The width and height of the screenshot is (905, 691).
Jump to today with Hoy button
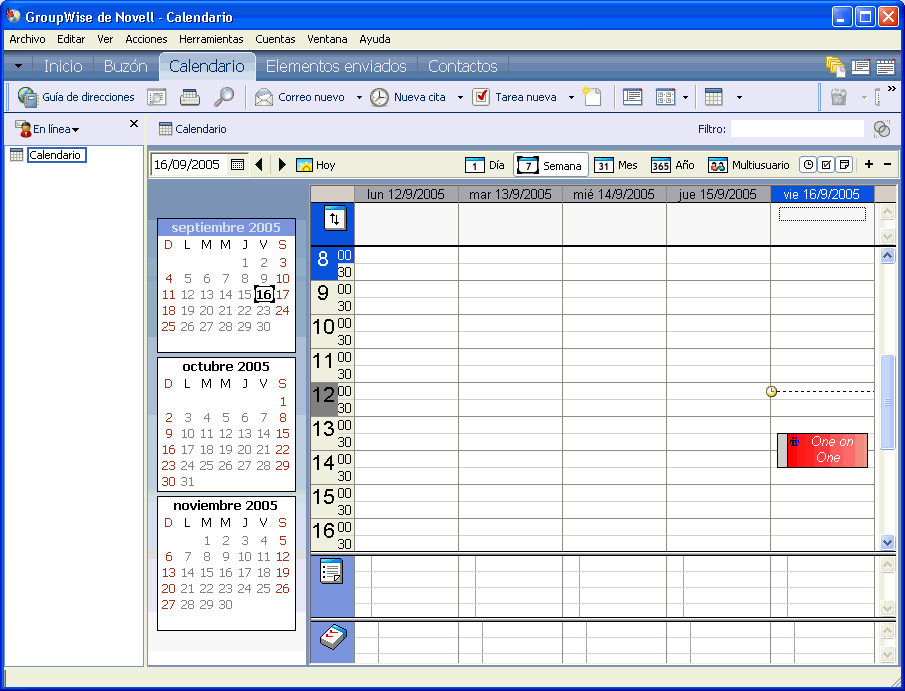click(x=316, y=165)
